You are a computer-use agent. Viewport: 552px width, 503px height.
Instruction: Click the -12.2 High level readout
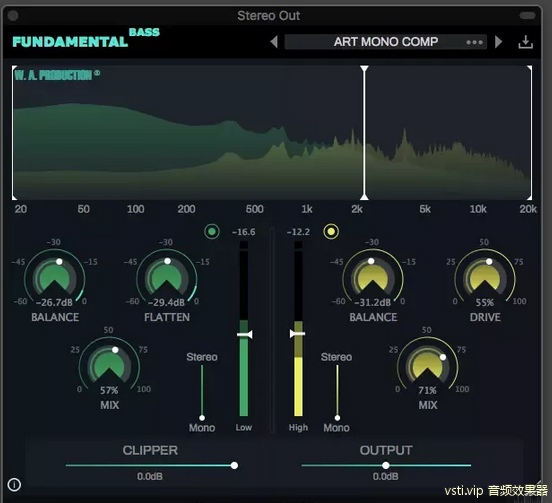298,232
